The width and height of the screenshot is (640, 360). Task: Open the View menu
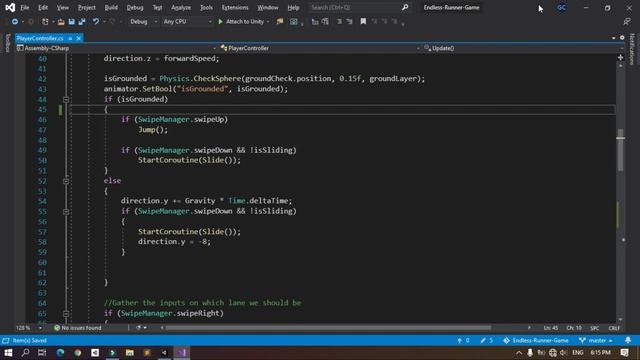(x=62, y=7)
